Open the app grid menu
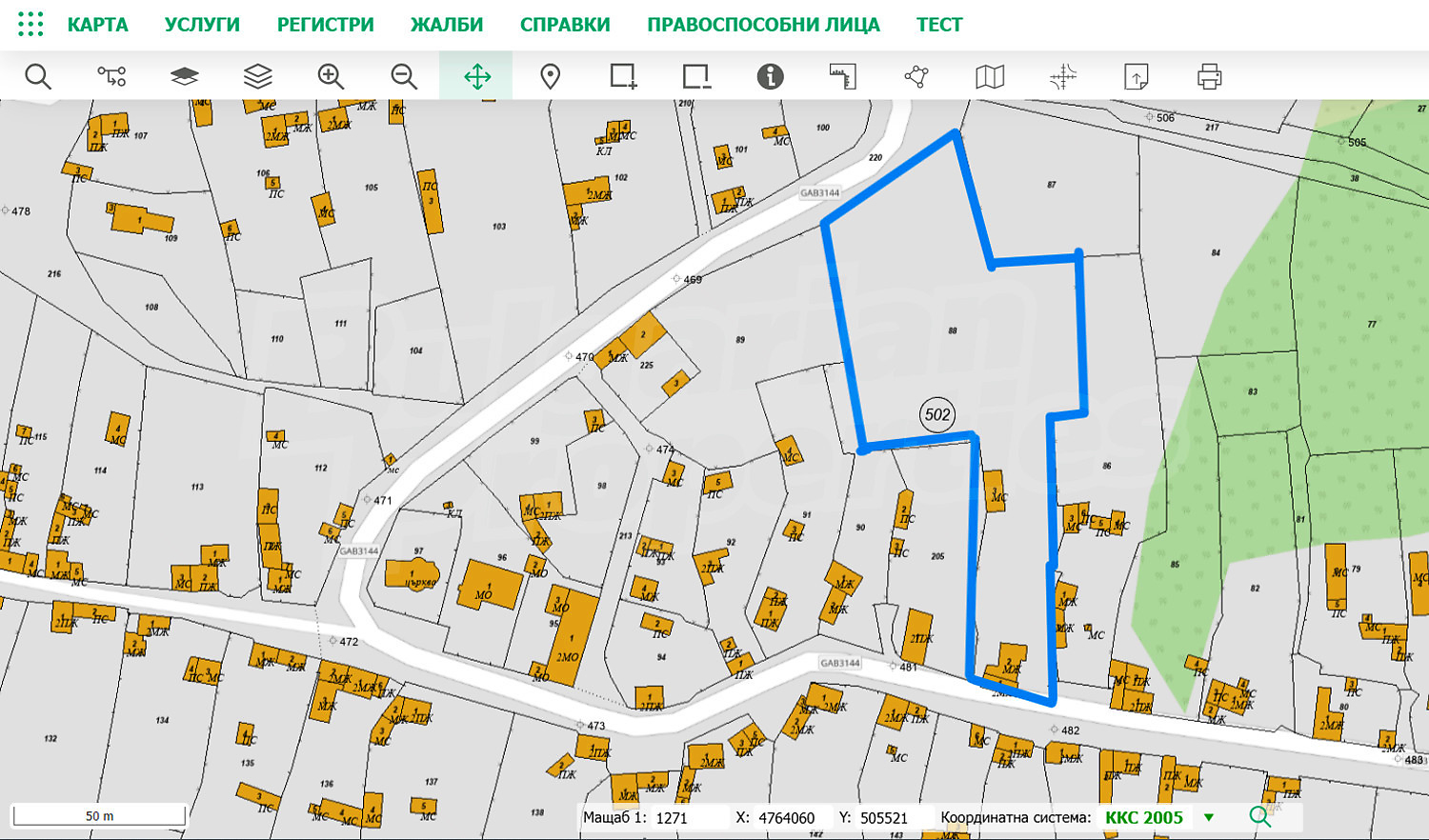Screen dimensions: 1429x840 pyautogui.click(x=30, y=25)
